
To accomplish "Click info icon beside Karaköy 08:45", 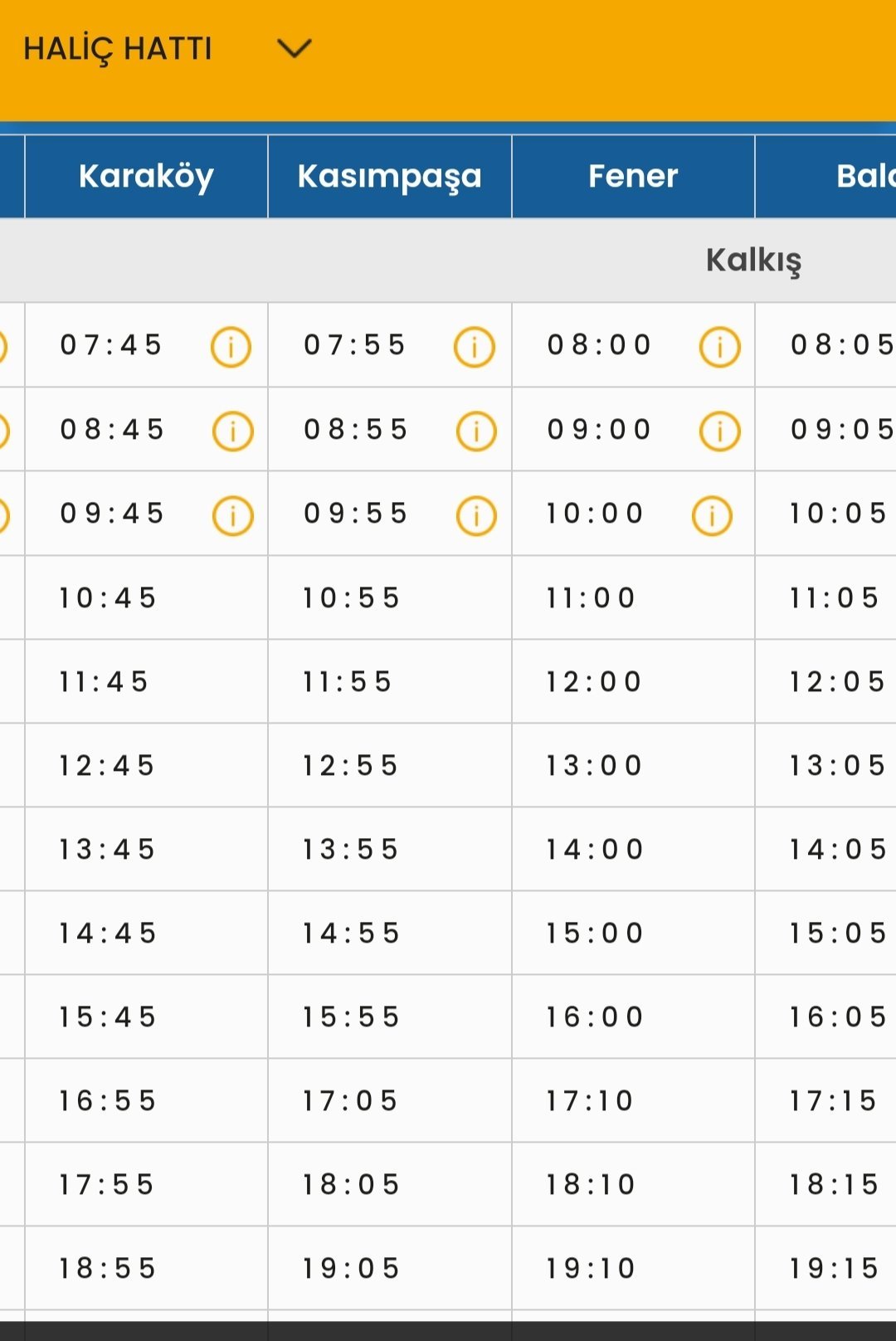I will 232,432.
